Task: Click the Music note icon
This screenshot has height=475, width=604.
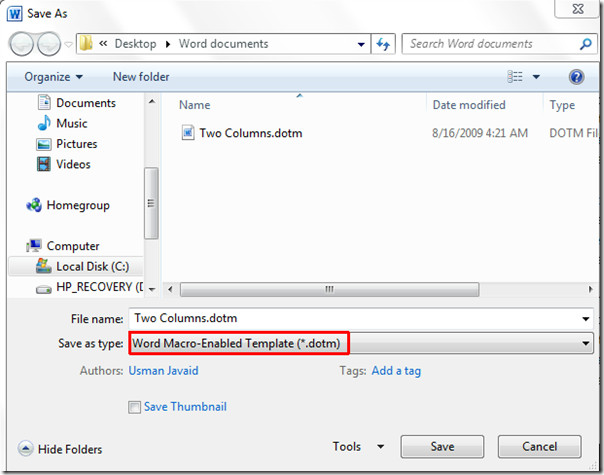Action: (x=44, y=123)
